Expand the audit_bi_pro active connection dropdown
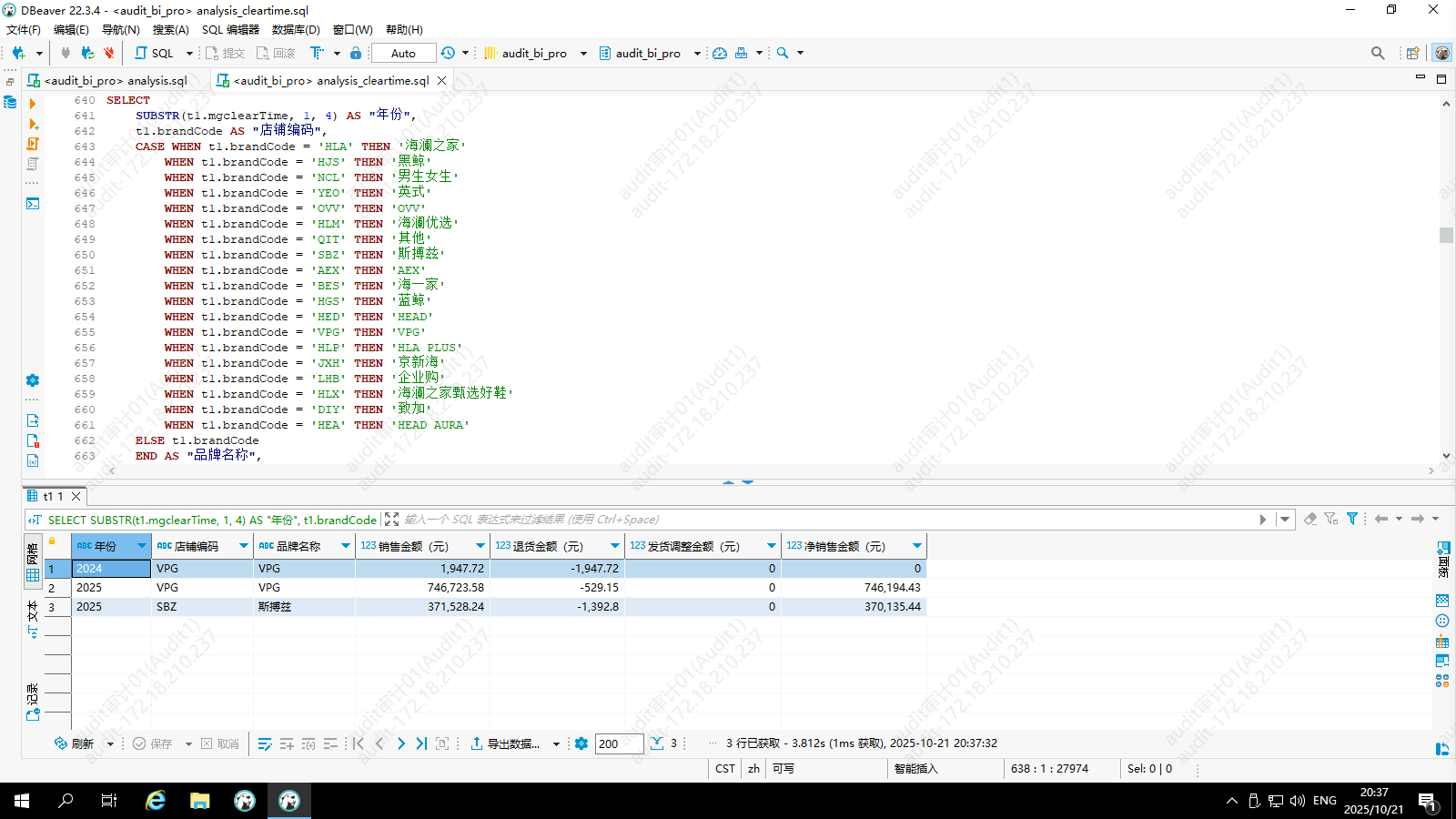1456x819 pixels. tap(583, 53)
